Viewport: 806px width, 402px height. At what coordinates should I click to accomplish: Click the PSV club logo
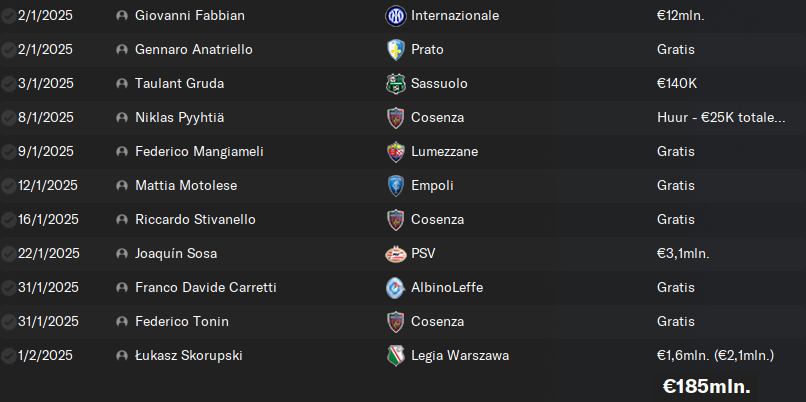[396, 254]
